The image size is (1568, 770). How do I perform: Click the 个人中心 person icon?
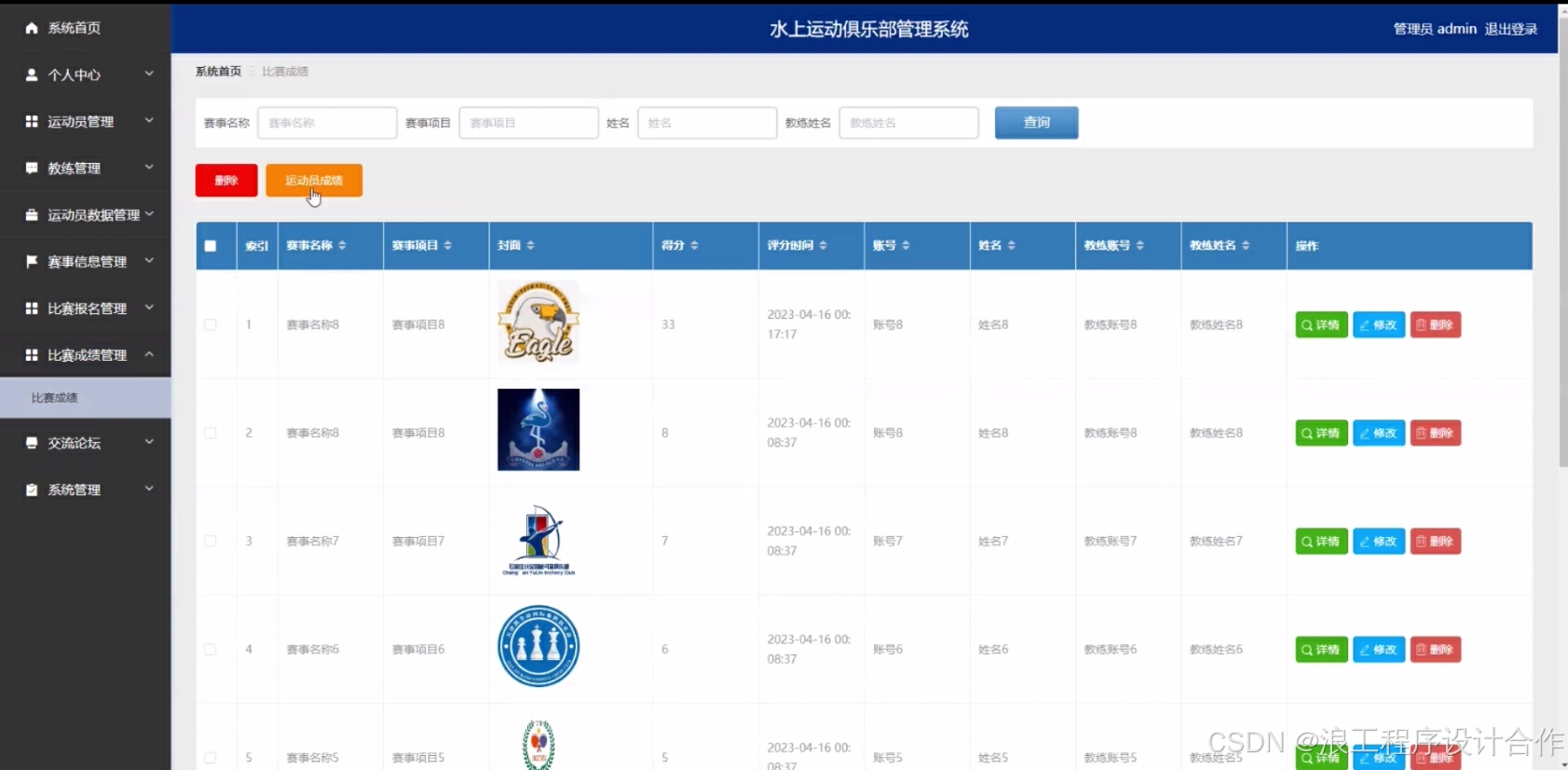(32, 75)
